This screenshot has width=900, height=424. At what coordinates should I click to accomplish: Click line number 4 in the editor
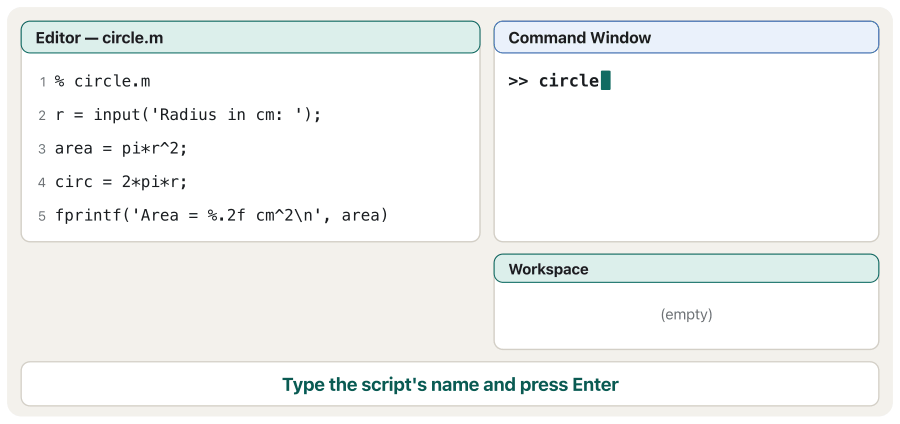click(42, 182)
